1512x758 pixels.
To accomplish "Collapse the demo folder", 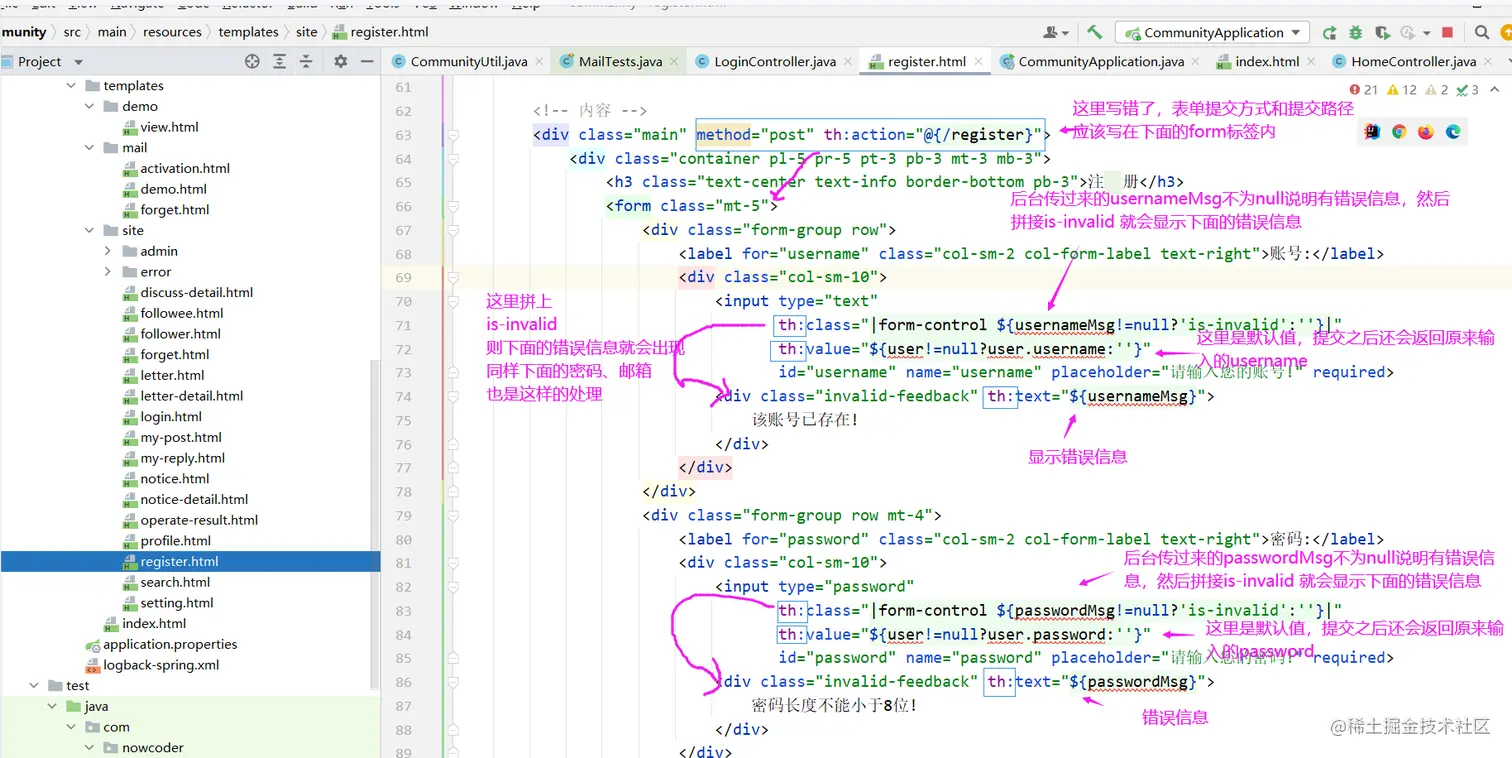I will pos(90,106).
